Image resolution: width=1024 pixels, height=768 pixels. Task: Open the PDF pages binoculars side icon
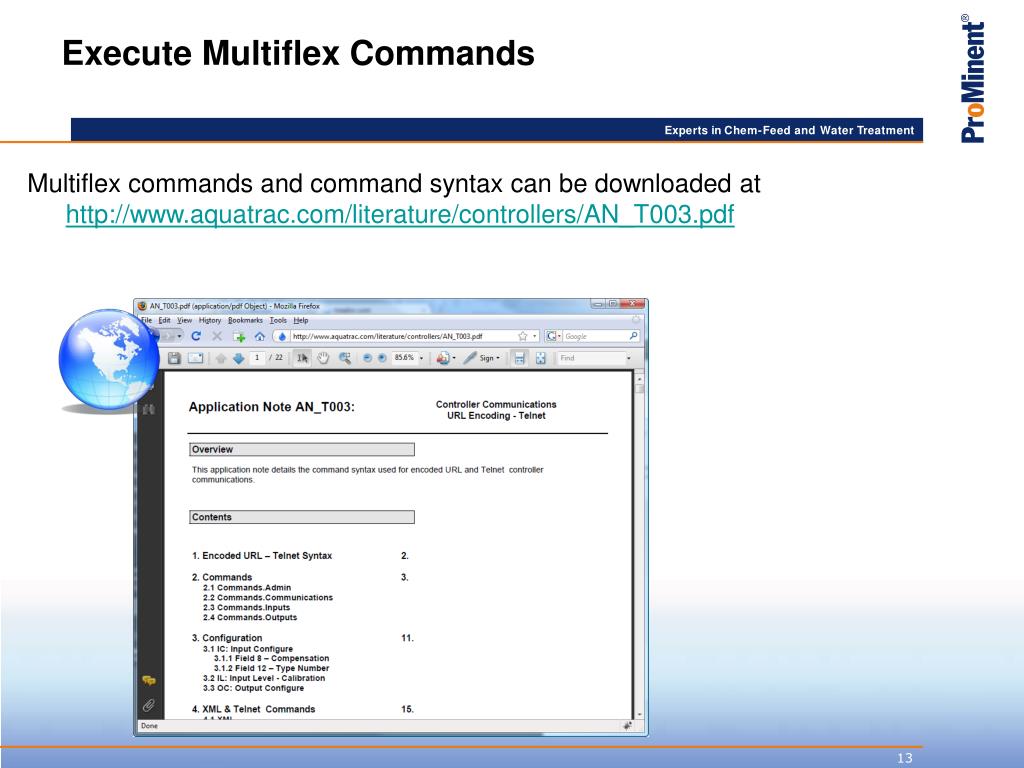tap(149, 409)
